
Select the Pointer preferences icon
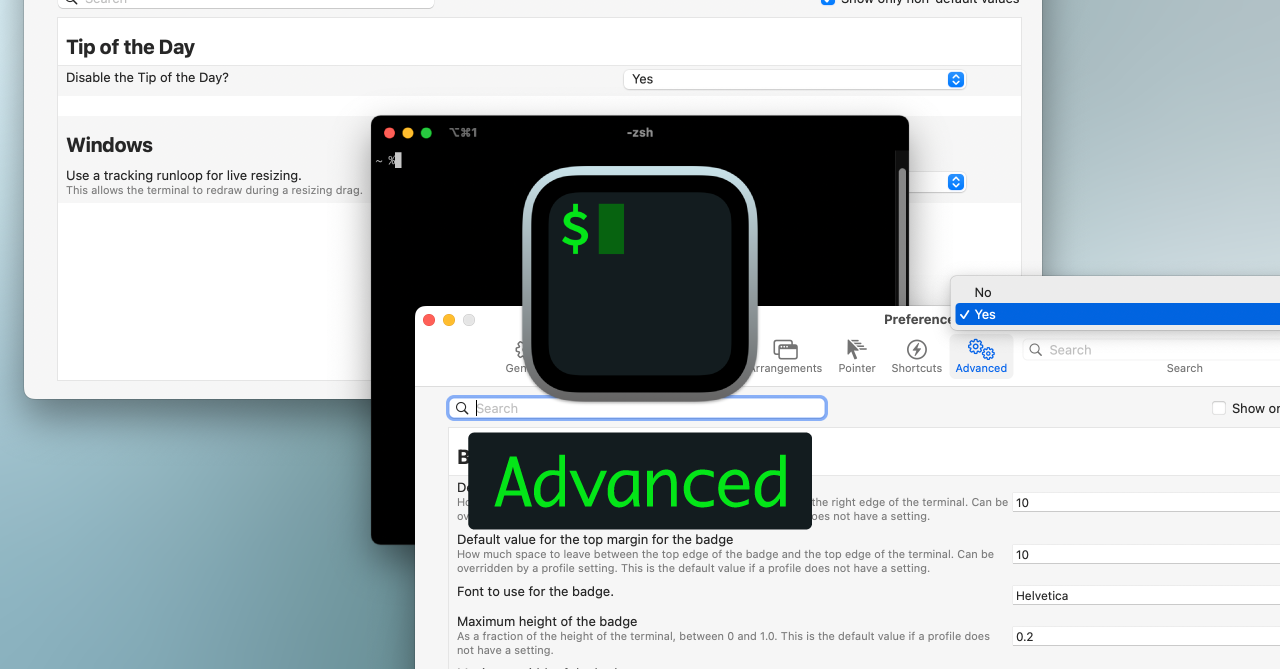click(856, 348)
